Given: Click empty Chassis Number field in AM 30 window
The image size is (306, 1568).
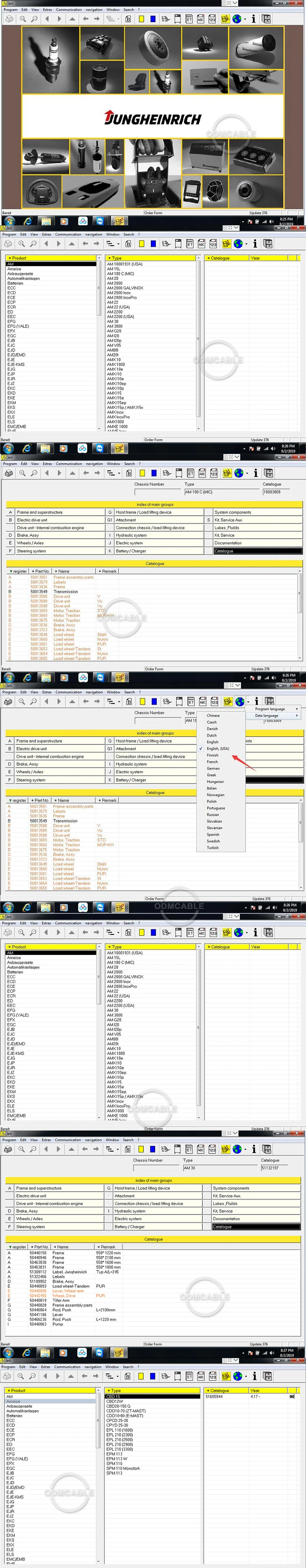Looking at the screenshot, I should (156, 1168).
